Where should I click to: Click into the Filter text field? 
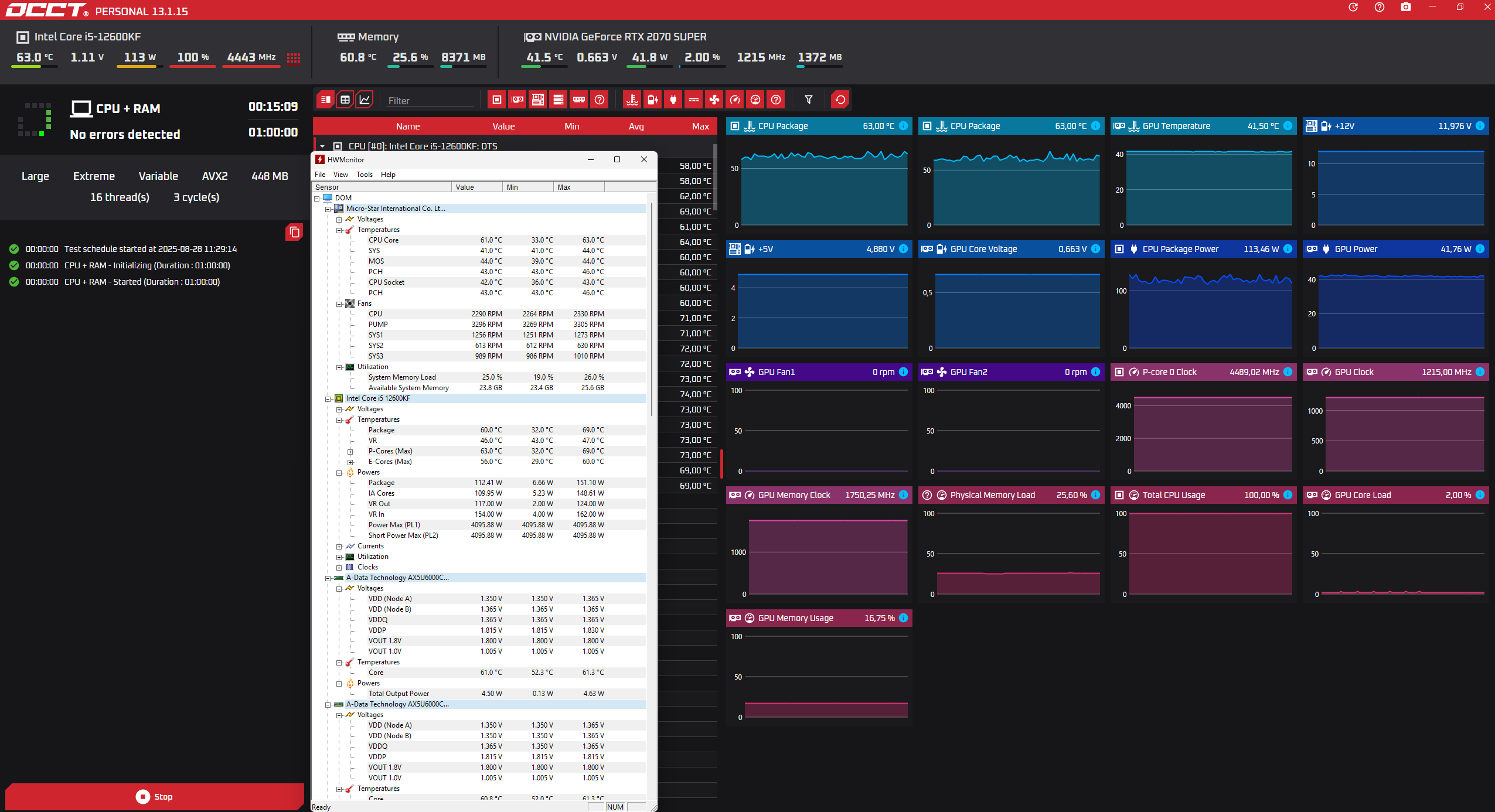click(x=430, y=101)
